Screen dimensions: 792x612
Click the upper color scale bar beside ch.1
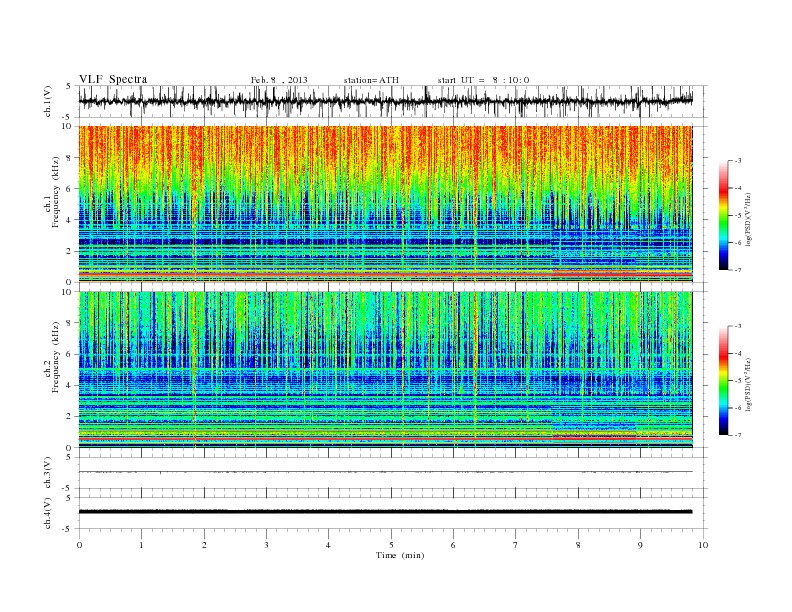tap(723, 215)
